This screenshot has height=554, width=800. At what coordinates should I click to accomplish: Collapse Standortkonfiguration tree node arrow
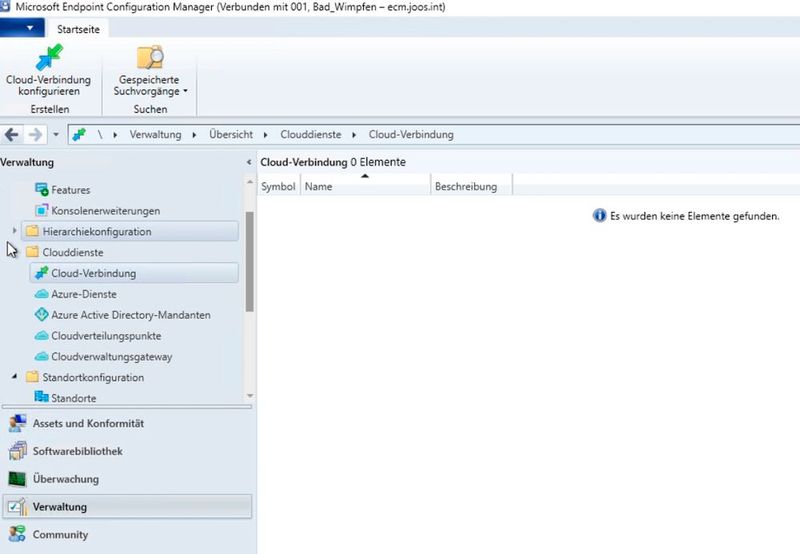[x=14, y=376]
